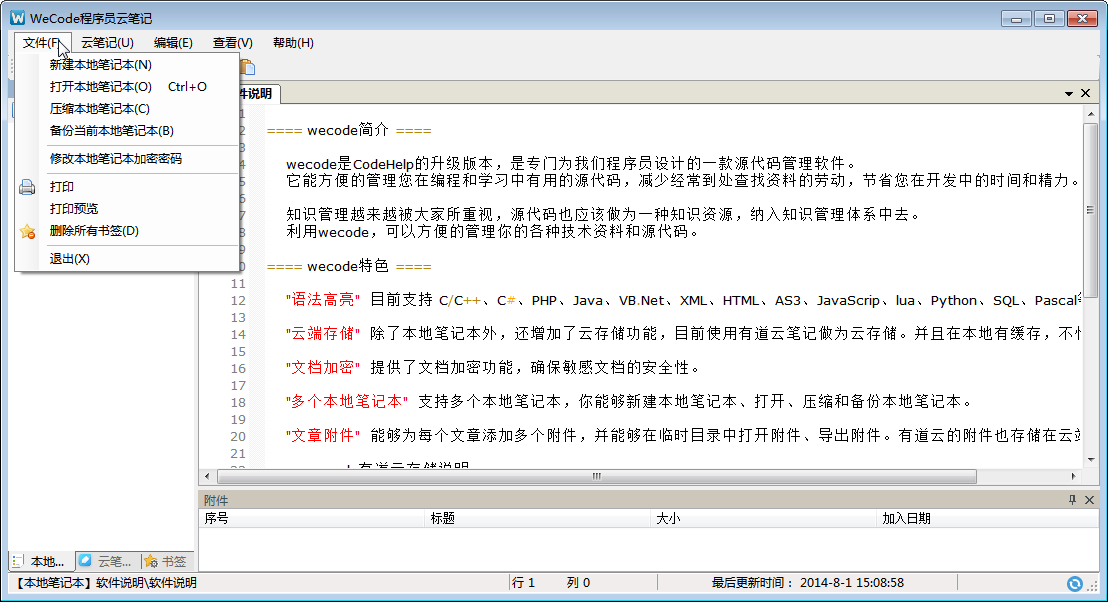Click status bar path 【本地笔记本】软件说明\软件说明
Viewport: 1108px width, 602px height.
pos(105,583)
